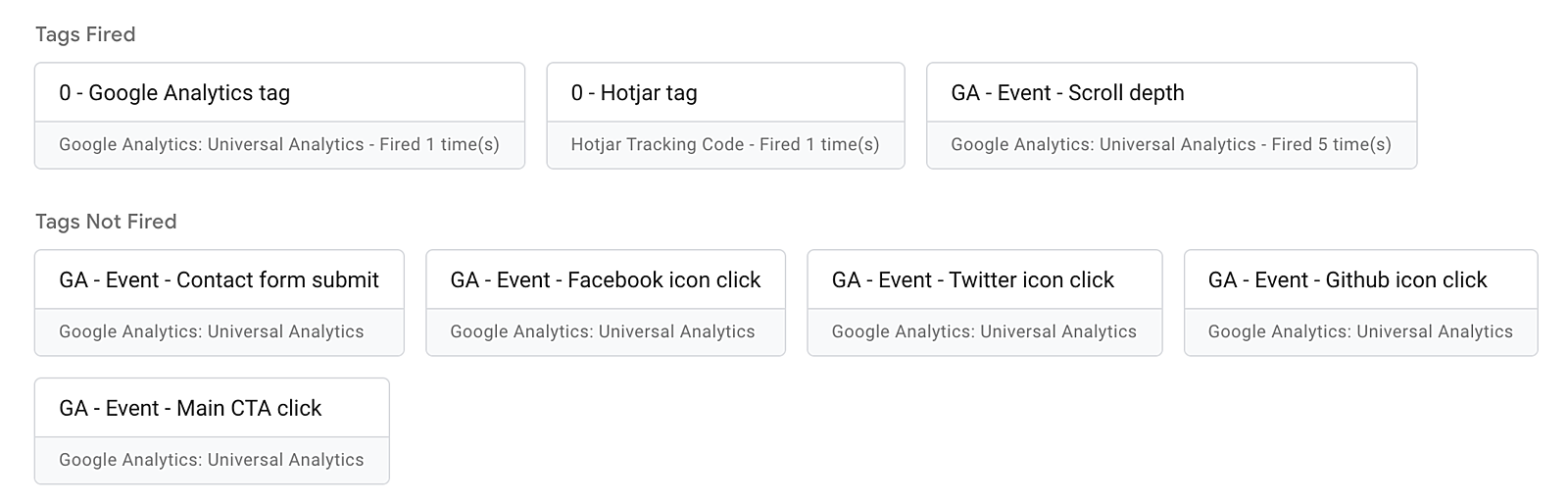Viewport: 1568px width, 504px height.
Task: Click "Hotjar Tracking Code" type label
Action: [x=658, y=145]
